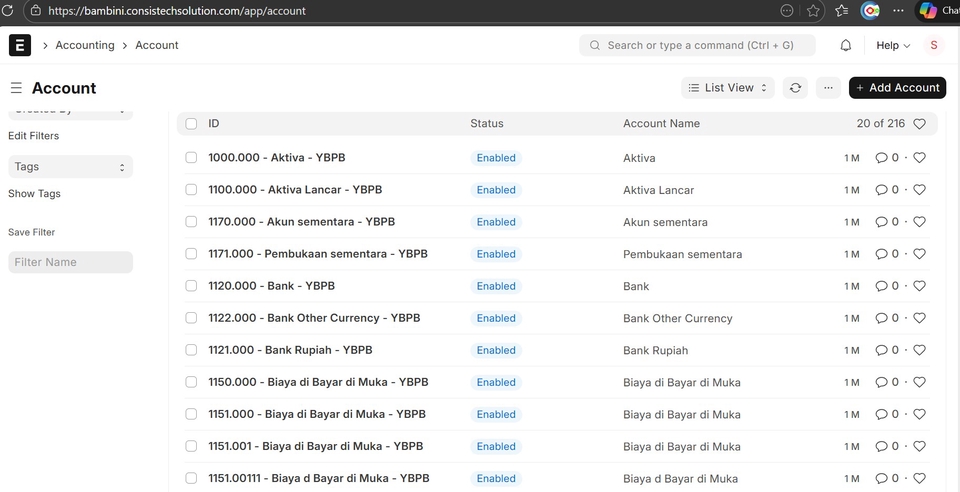960x492 pixels.
Task: Toggle the sidebar hamburger icon
Action: (x=17, y=88)
